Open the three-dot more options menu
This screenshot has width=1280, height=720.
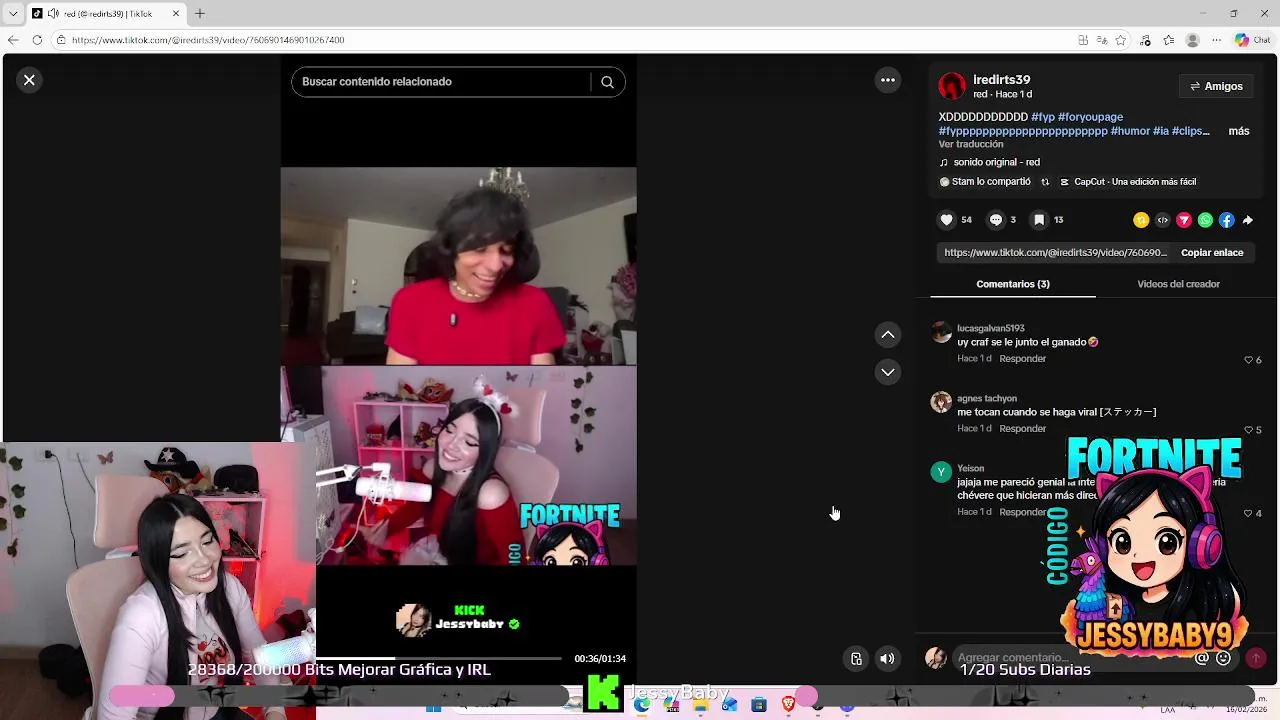point(888,80)
